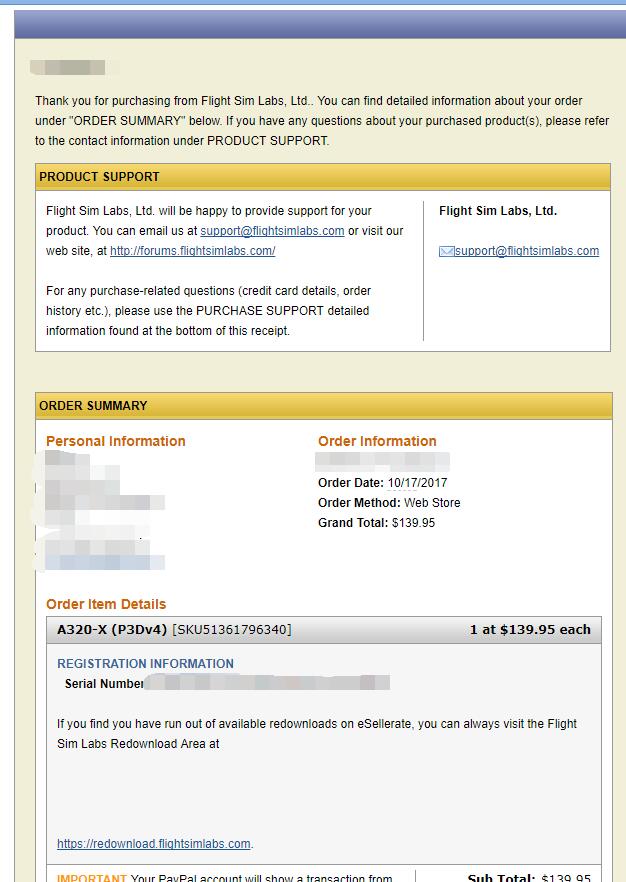Select the Personal Information heading

(x=116, y=441)
